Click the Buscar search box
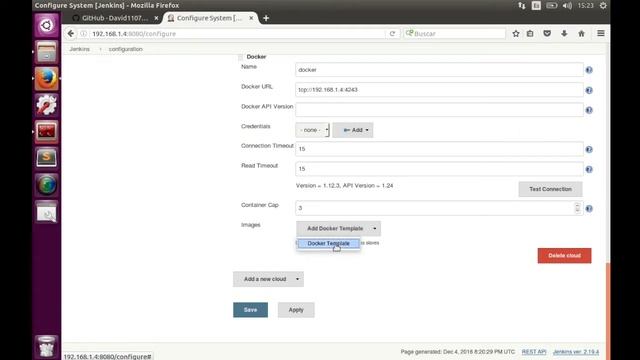640x360 pixels. tap(454, 33)
